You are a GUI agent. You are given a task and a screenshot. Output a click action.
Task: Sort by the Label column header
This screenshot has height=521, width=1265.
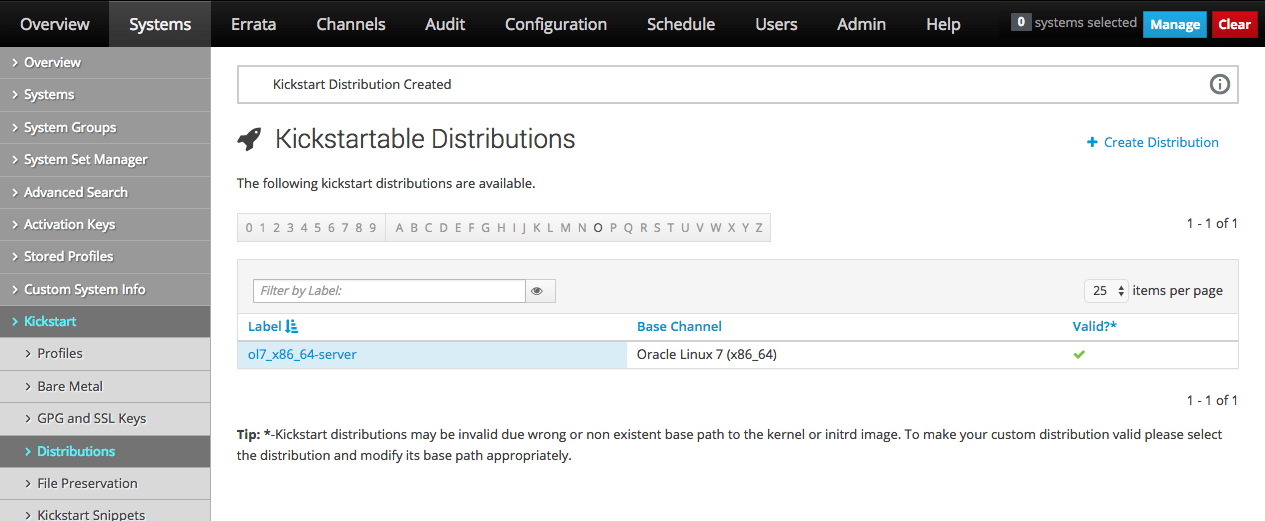(265, 326)
